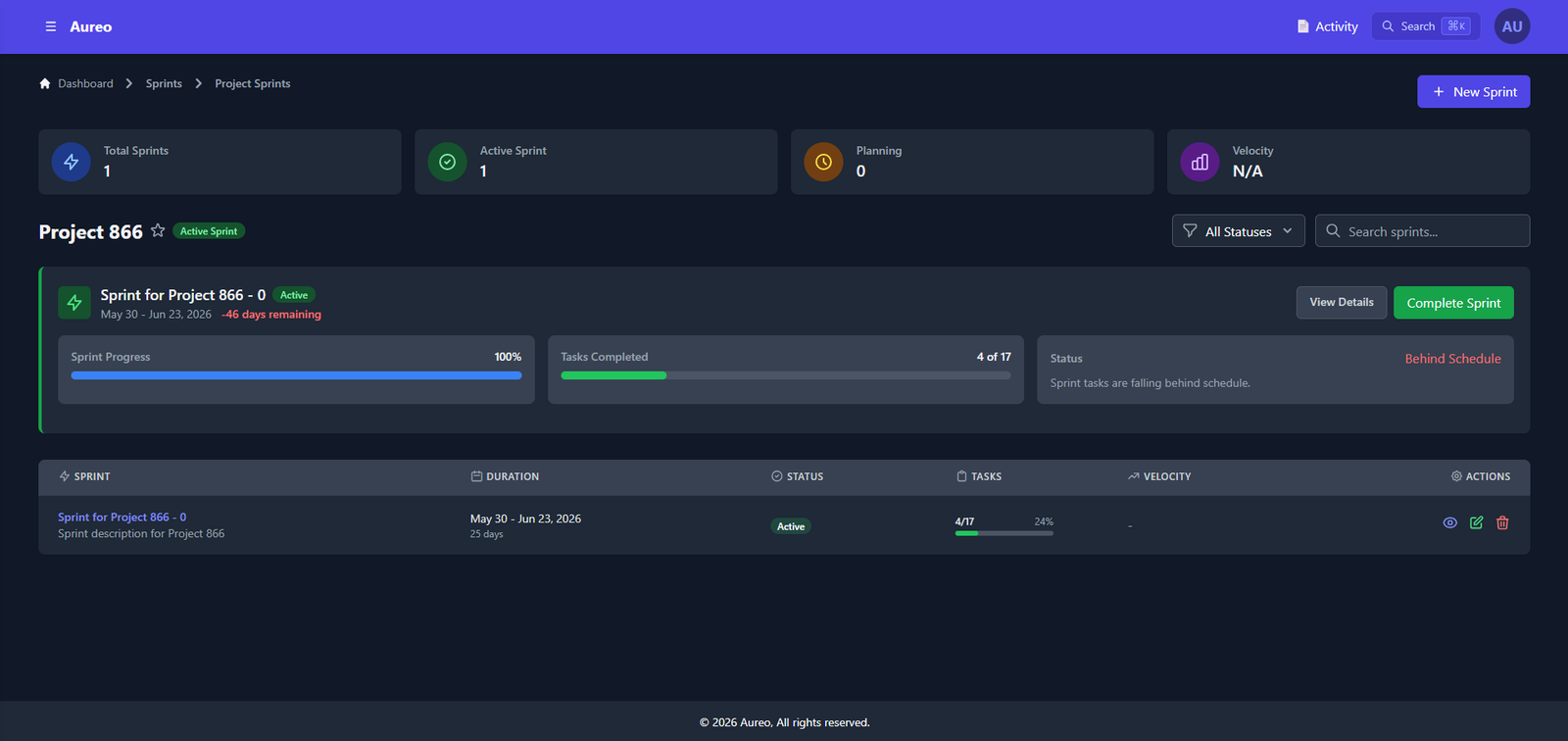This screenshot has width=1568, height=741.
Task: Click the Search sprints magnifier icon
Action: (1333, 230)
